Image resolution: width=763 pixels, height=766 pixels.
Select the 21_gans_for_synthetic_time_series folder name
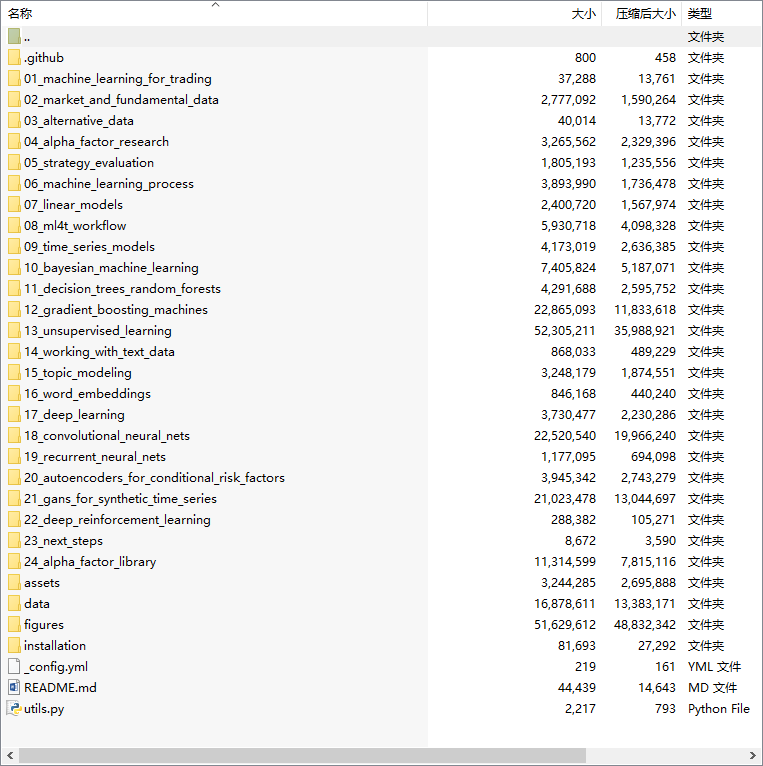120,498
